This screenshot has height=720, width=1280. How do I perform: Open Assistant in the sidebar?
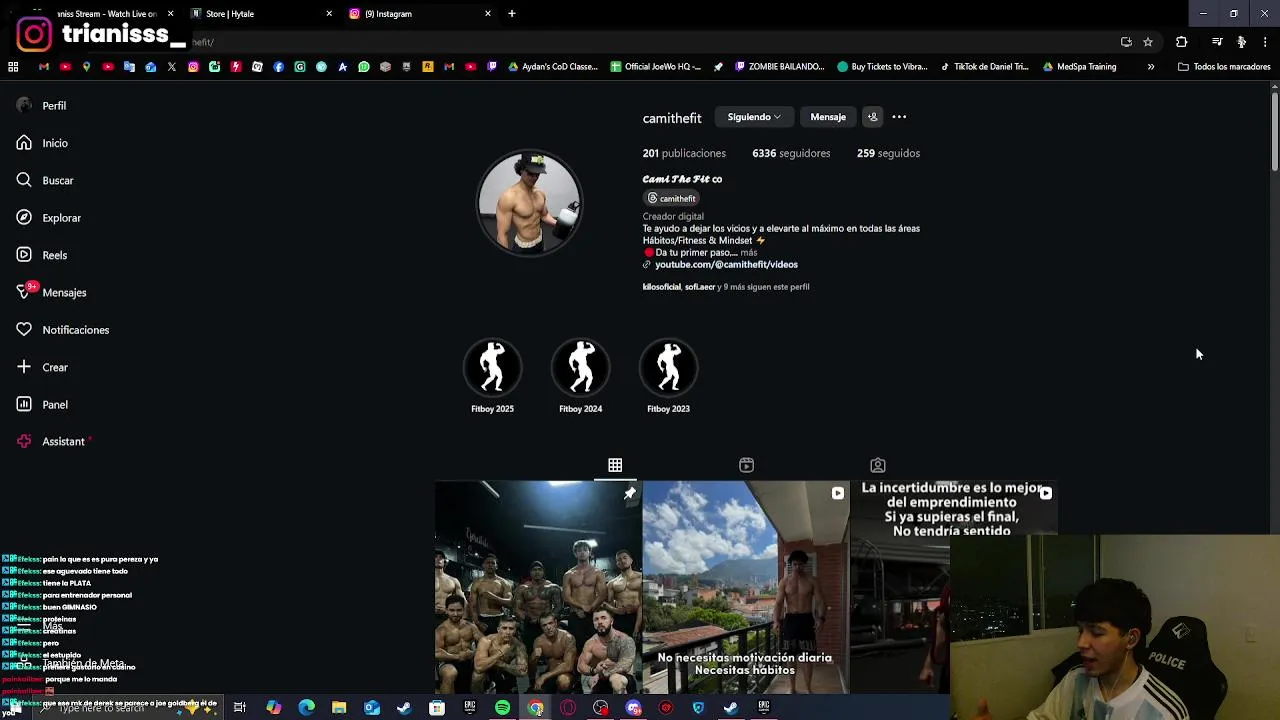(52, 442)
